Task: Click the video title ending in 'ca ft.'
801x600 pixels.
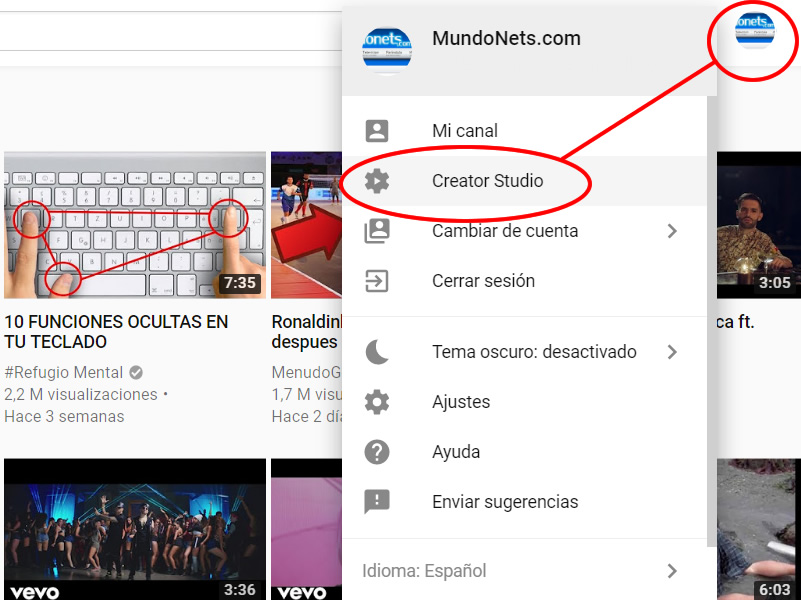Action: coord(736,322)
